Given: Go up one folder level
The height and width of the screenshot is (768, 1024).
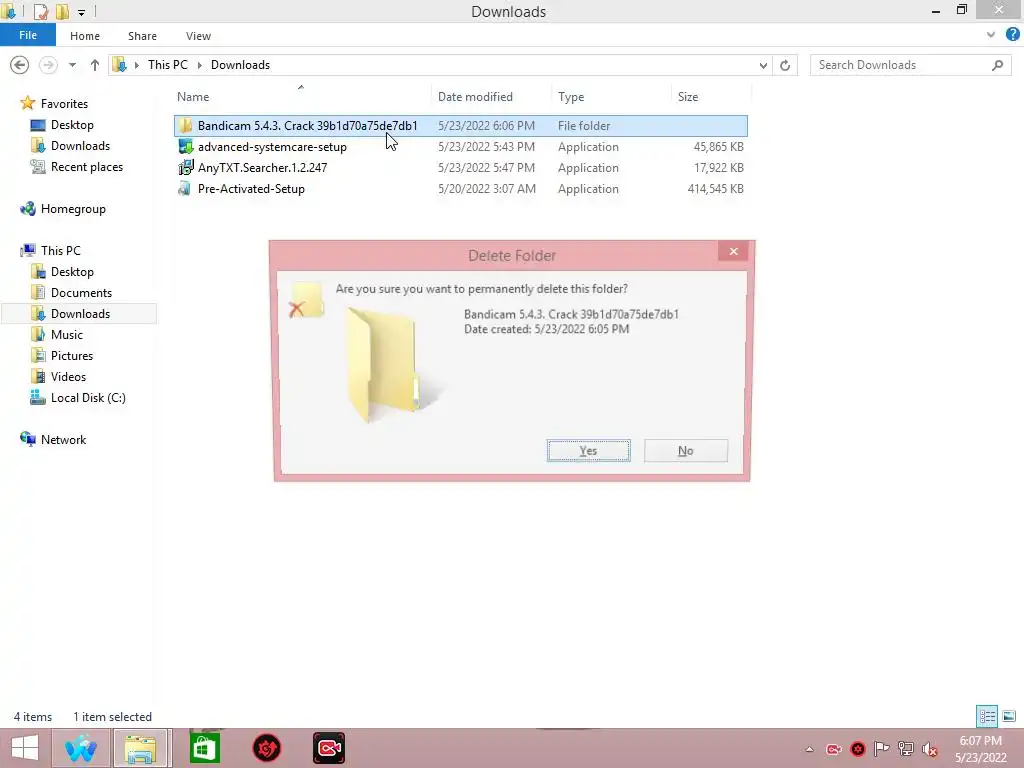Looking at the screenshot, I should tap(95, 65).
